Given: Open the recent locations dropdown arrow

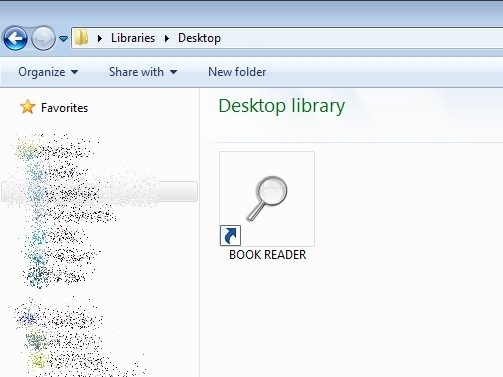Looking at the screenshot, I should click(63, 39).
